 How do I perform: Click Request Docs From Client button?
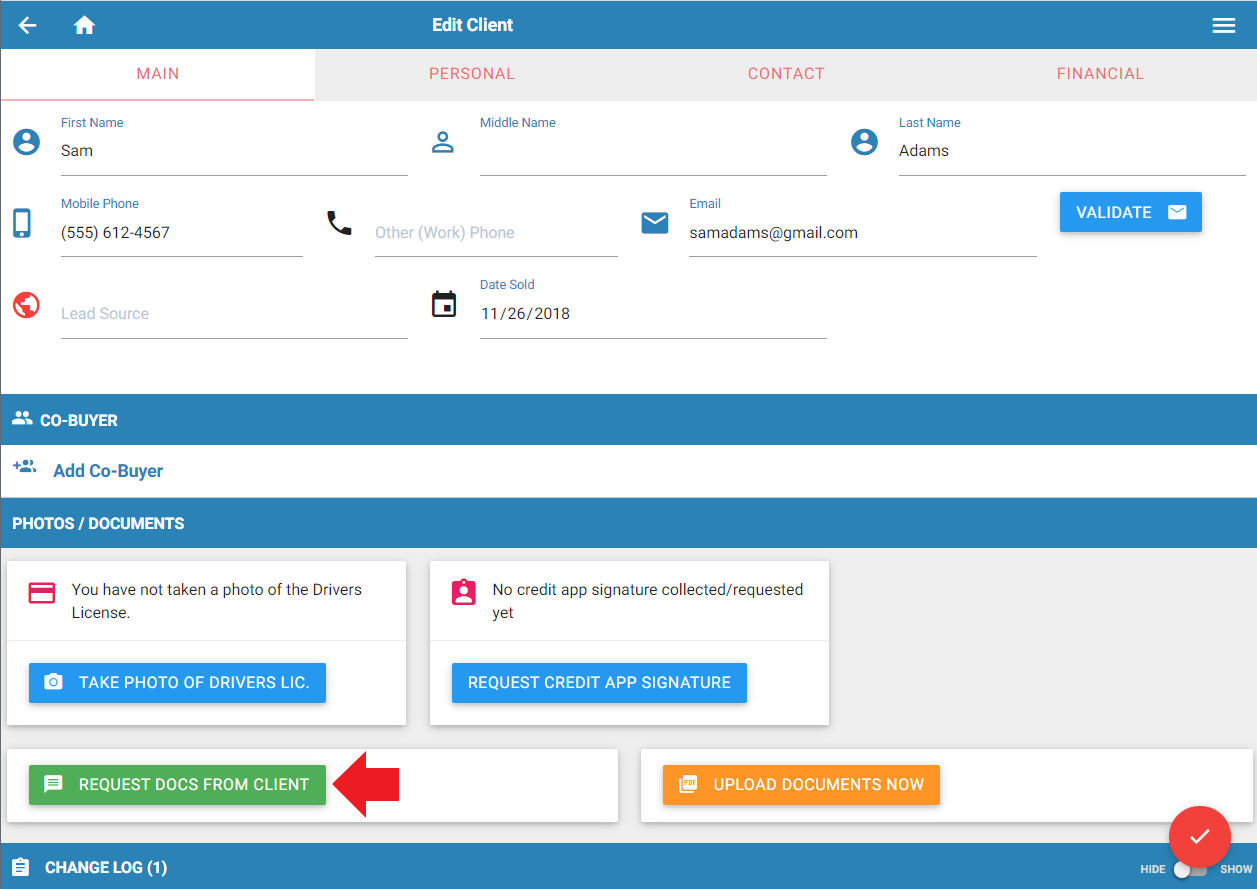tap(177, 785)
